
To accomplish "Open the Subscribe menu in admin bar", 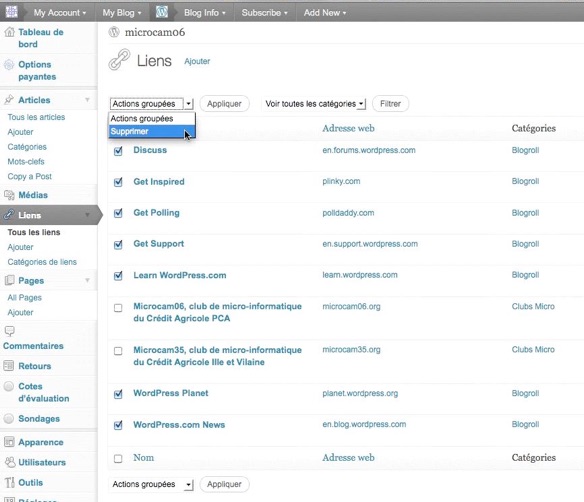I will coord(264,13).
